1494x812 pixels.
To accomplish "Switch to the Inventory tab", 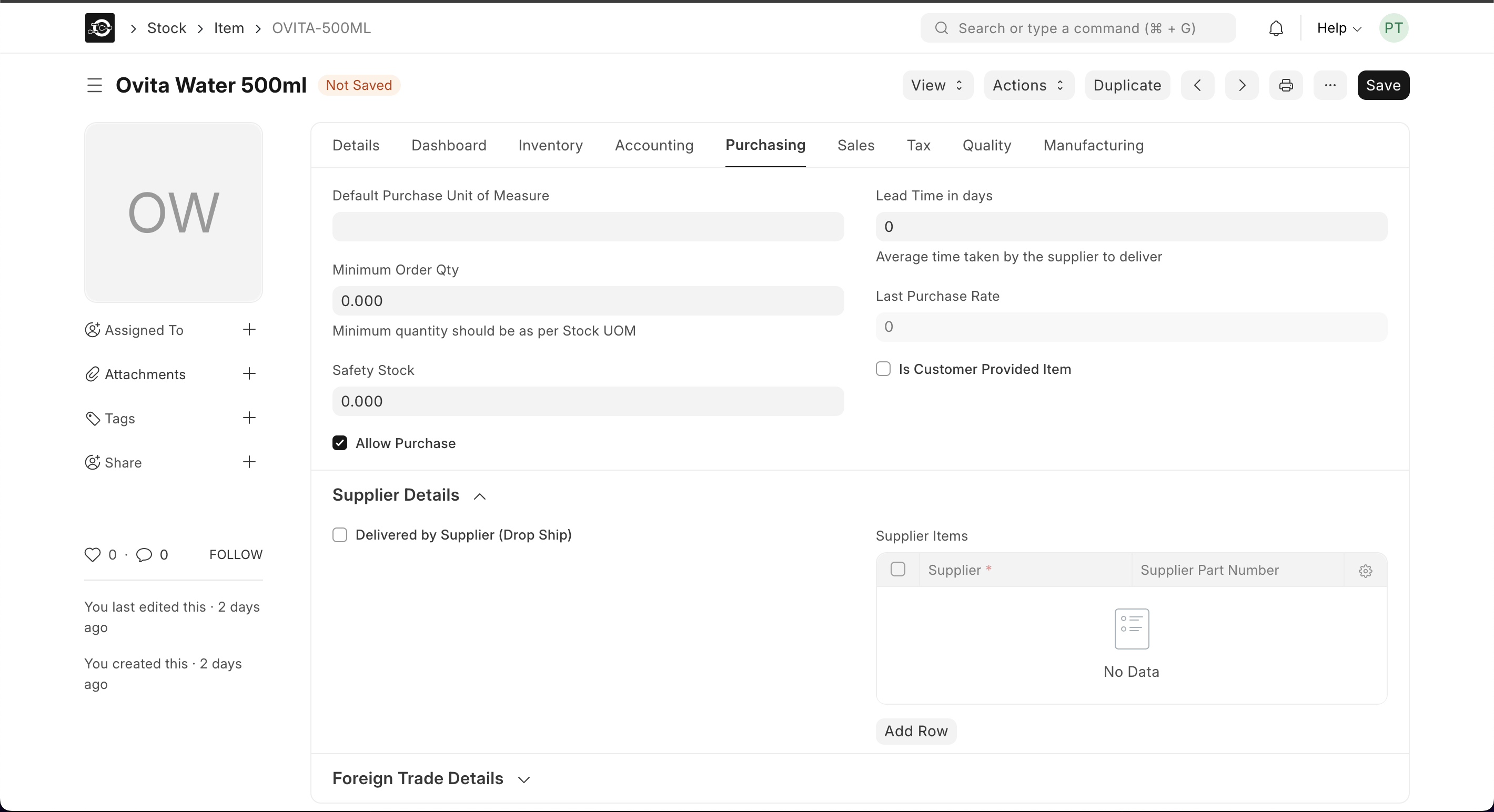I will 550,145.
